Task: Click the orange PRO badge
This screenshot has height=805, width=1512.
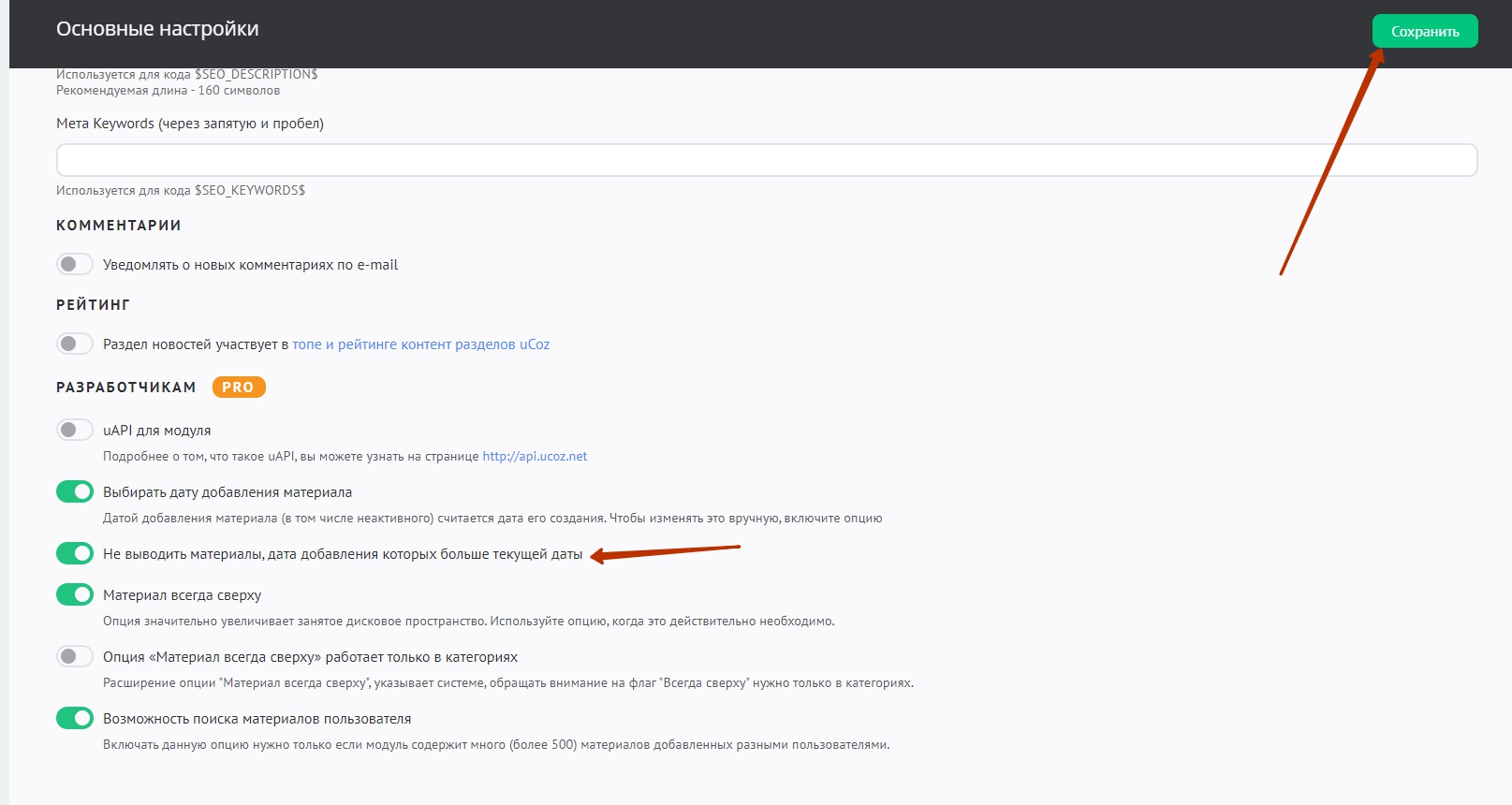Action: (239, 388)
